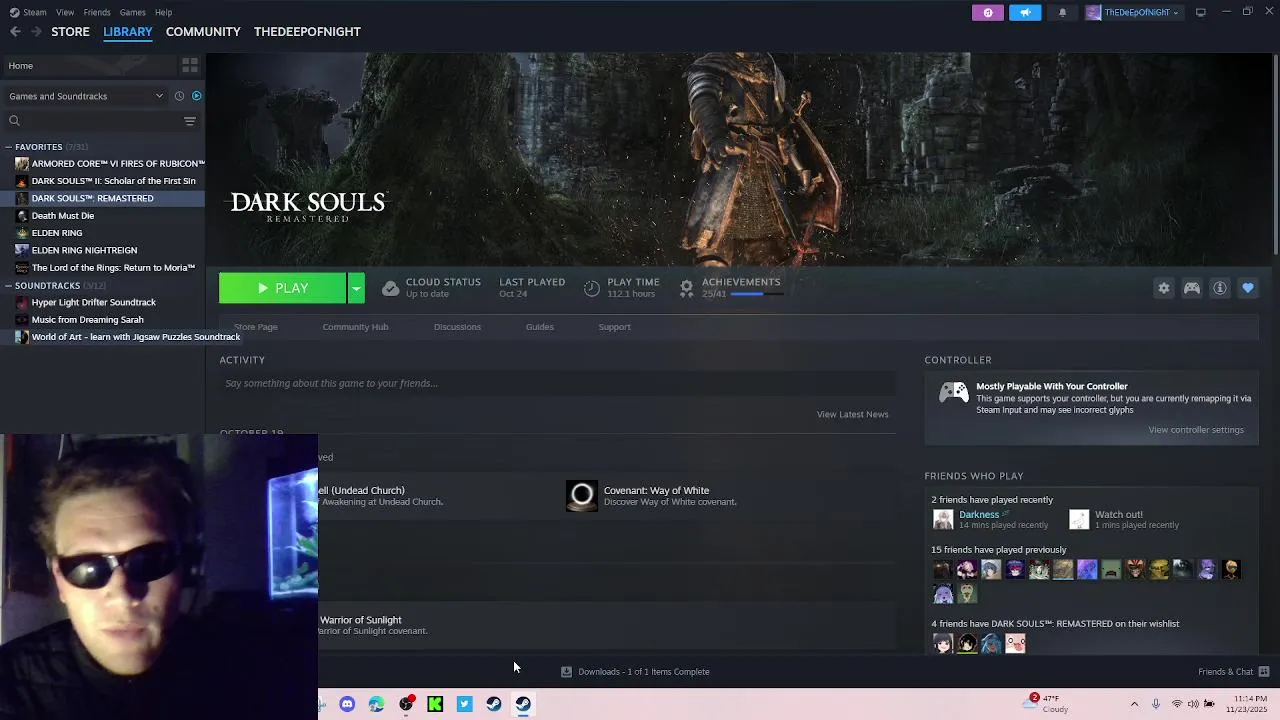This screenshot has width=1280, height=720.
Task: Click the achievements progress bar
Action: [758, 294]
